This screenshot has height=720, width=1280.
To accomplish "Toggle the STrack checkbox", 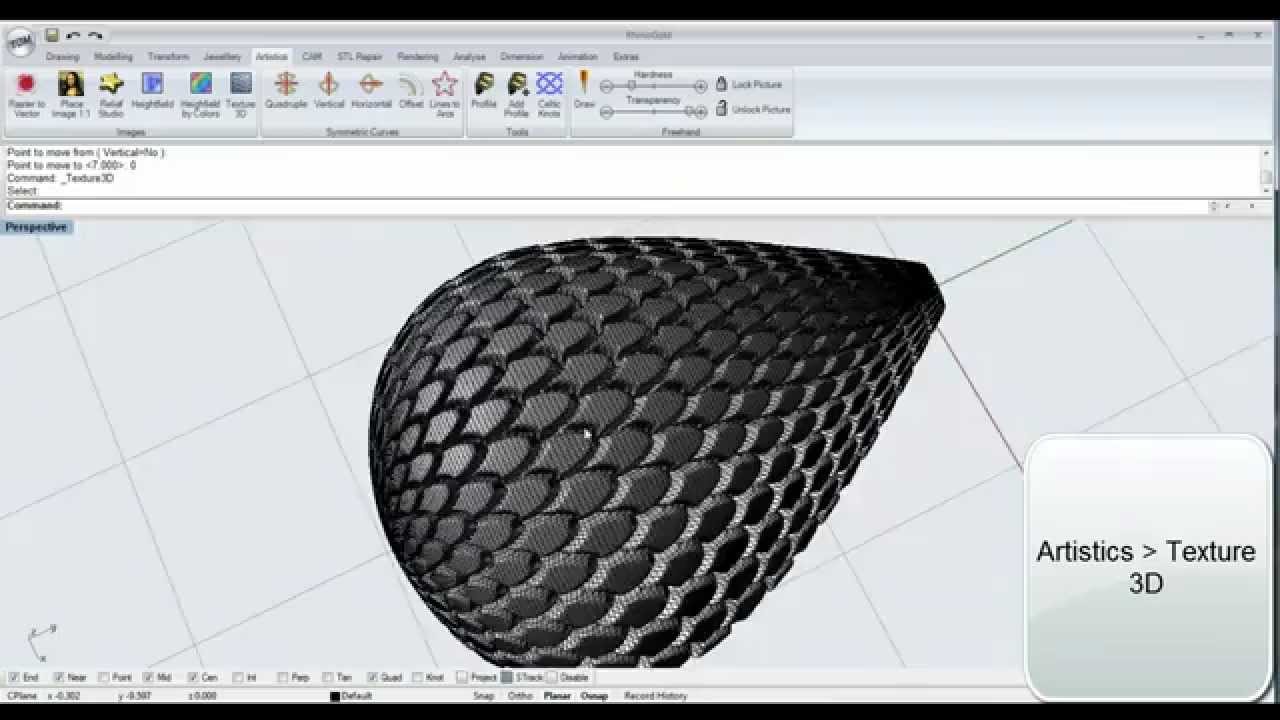I will click(506, 677).
